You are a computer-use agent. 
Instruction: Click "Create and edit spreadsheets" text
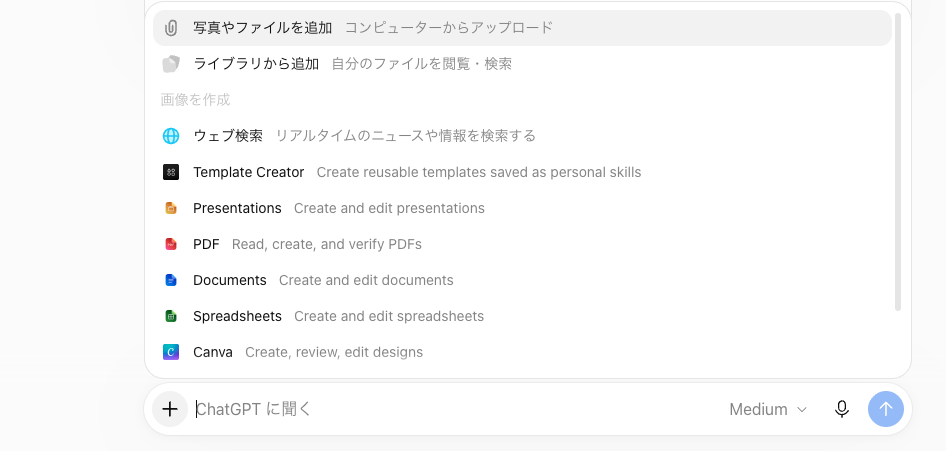pos(389,317)
